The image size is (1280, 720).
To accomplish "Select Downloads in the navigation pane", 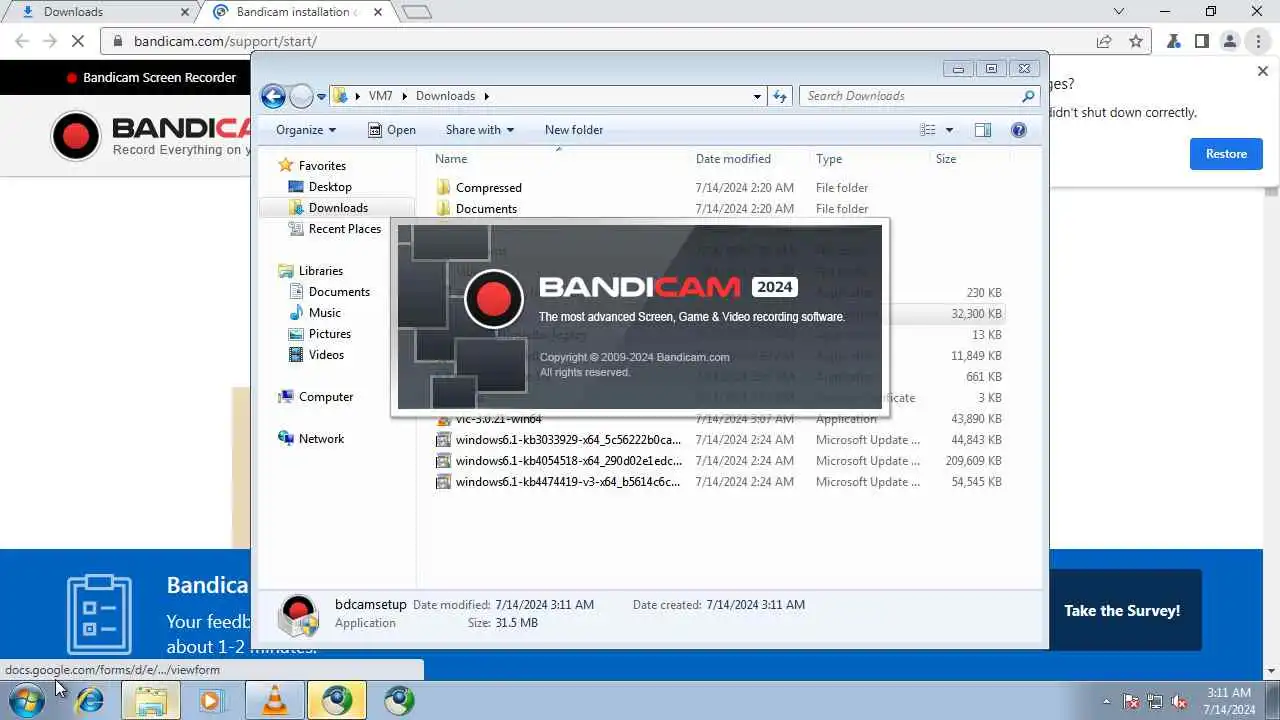I will click(x=338, y=208).
